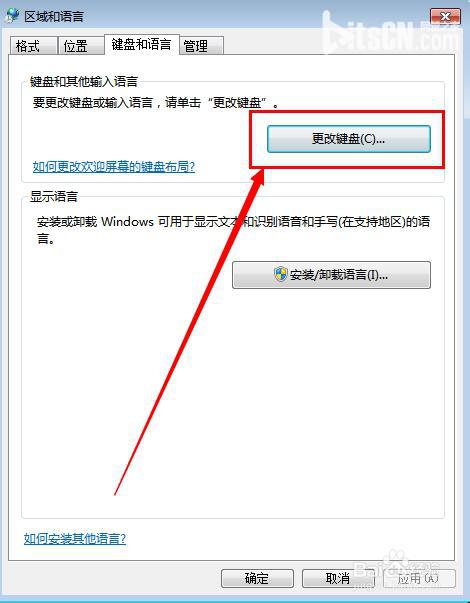470x603 pixels.
Task: Click the 键盘和其他输入语言 group label
Action: (84, 82)
